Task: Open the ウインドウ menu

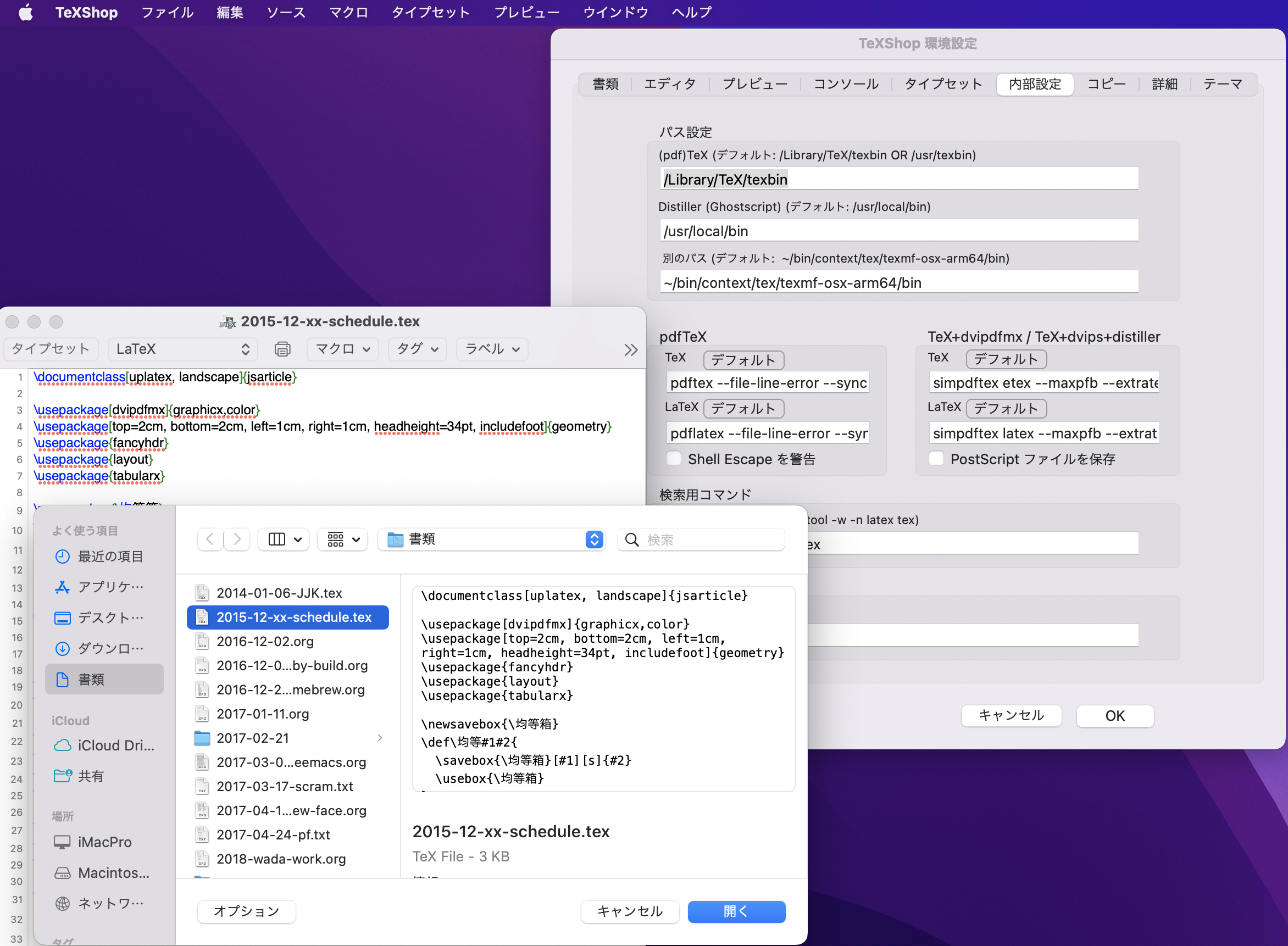Action: point(615,12)
